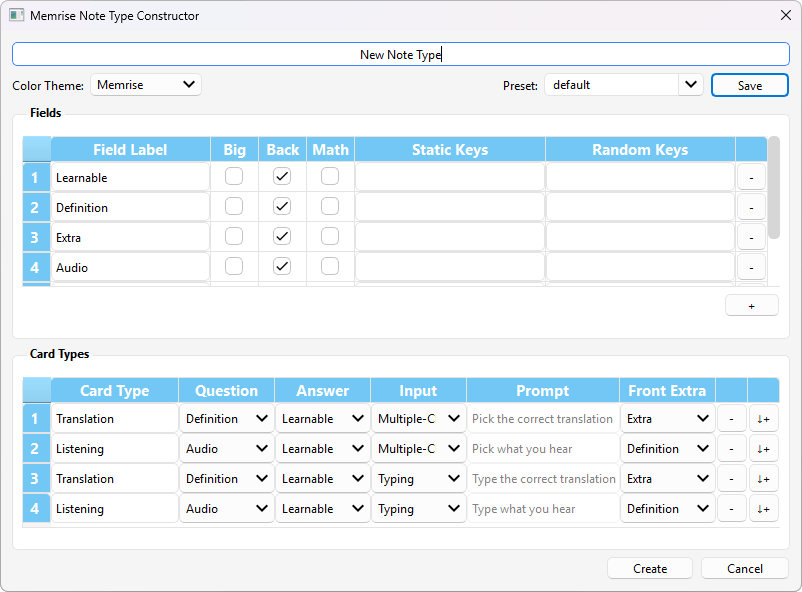Edit the Audio field label
The width and height of the screenshot is (802, 592).
[x=130, y=267]
